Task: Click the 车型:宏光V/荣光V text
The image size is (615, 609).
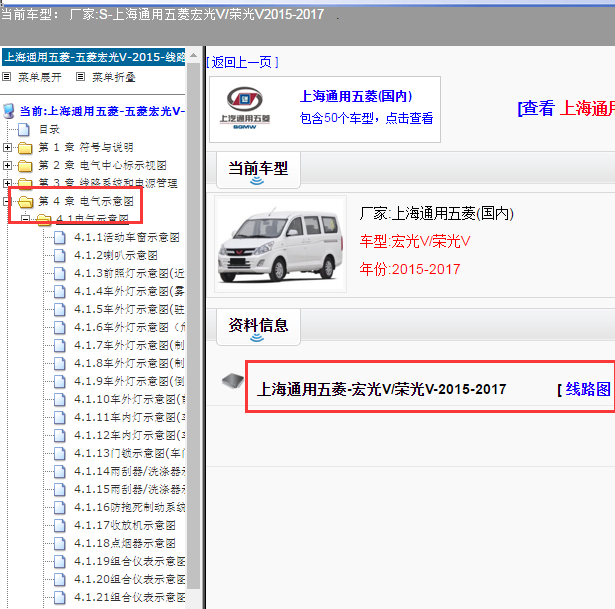Action: point(415,242)
